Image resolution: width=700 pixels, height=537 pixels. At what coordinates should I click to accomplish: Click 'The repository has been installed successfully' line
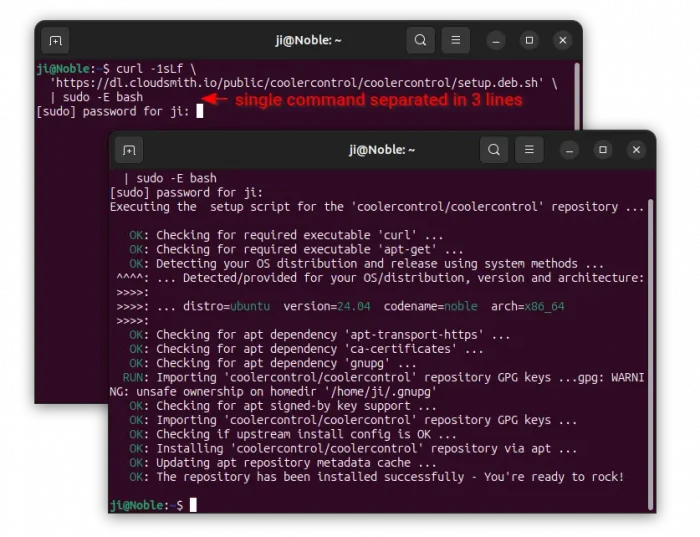coord(376,477)
